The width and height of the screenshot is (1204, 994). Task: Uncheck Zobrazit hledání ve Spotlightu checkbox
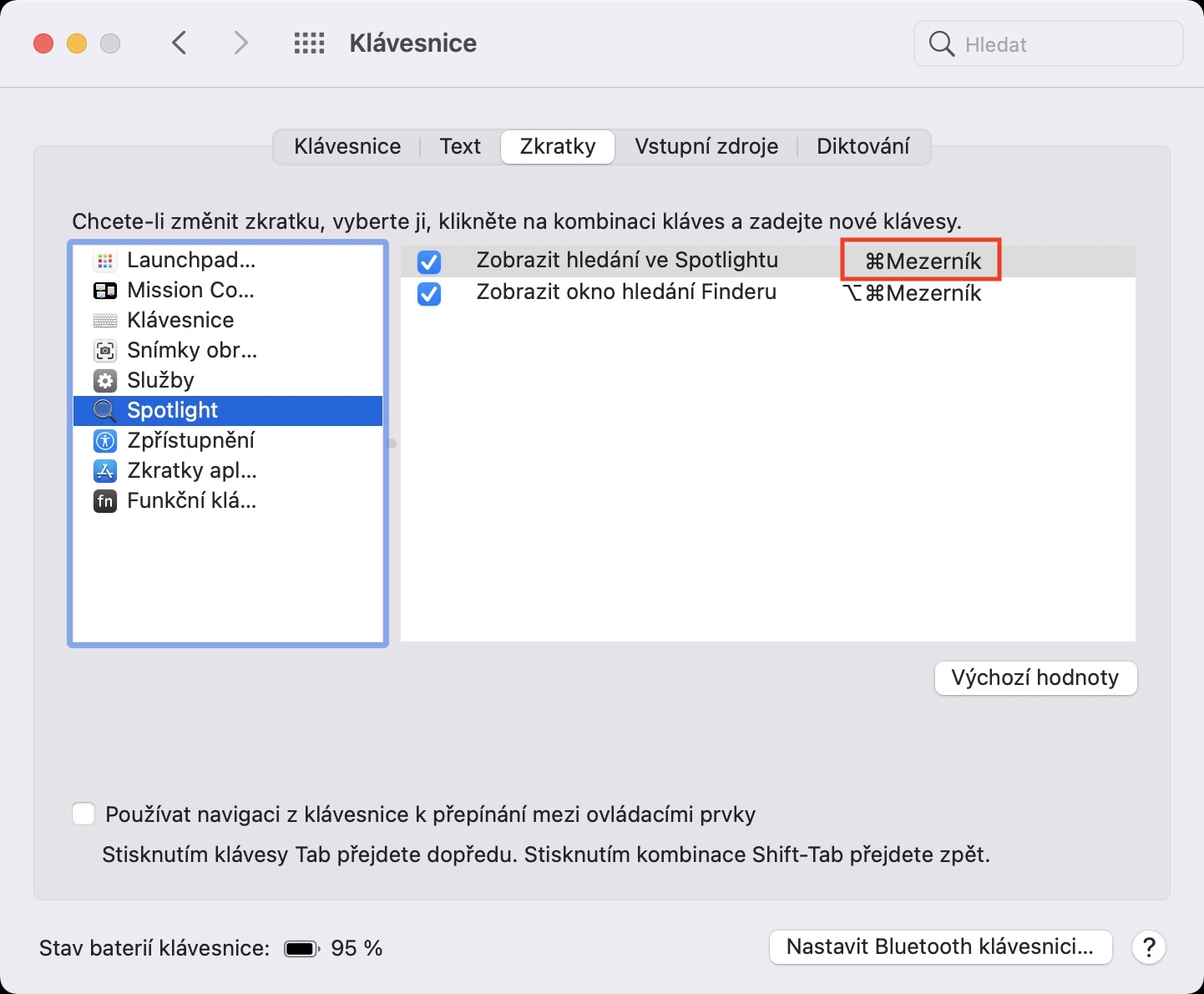point(429,262)
